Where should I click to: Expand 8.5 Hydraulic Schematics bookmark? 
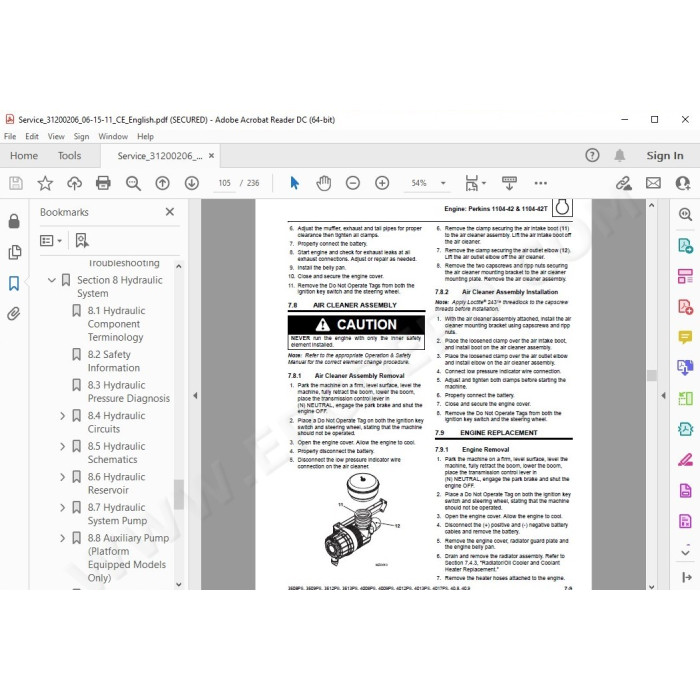62,446
